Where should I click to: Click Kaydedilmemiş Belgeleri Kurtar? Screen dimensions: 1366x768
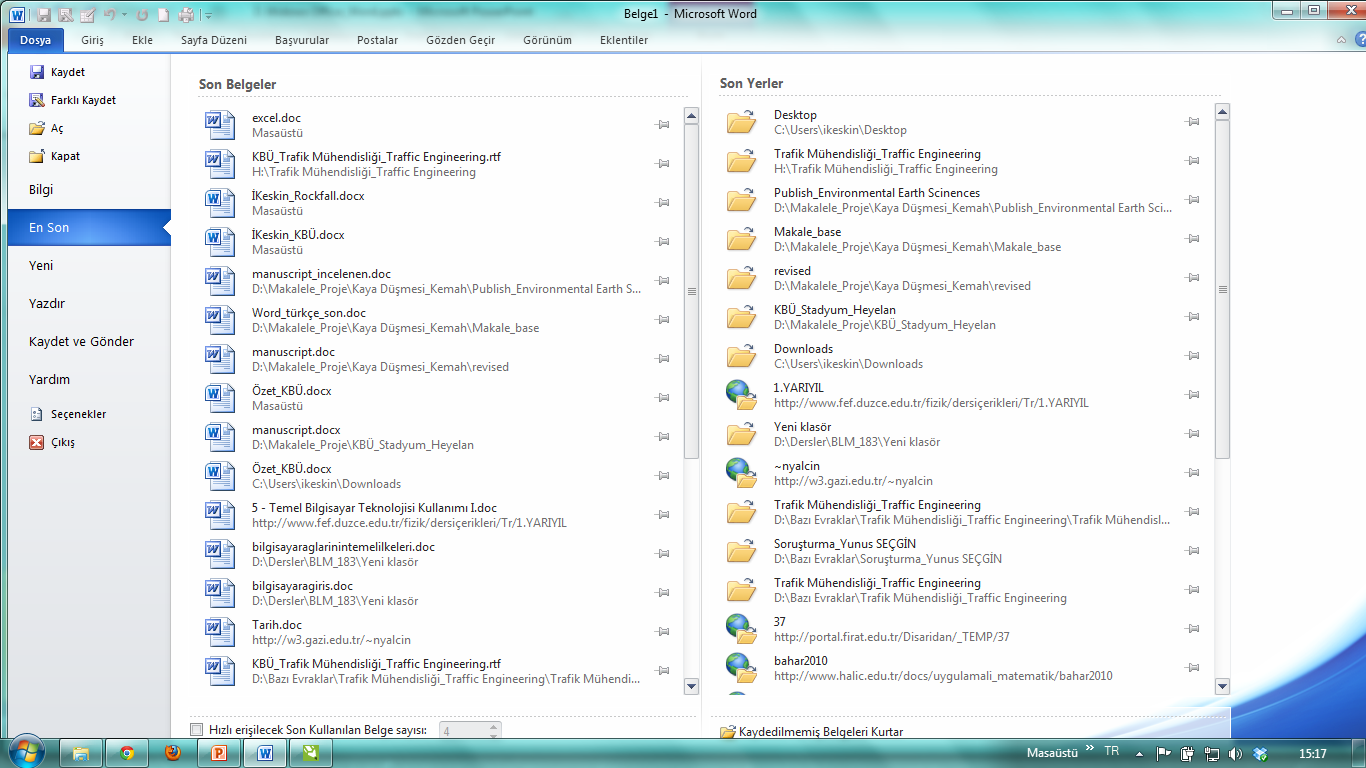point(812,732)
